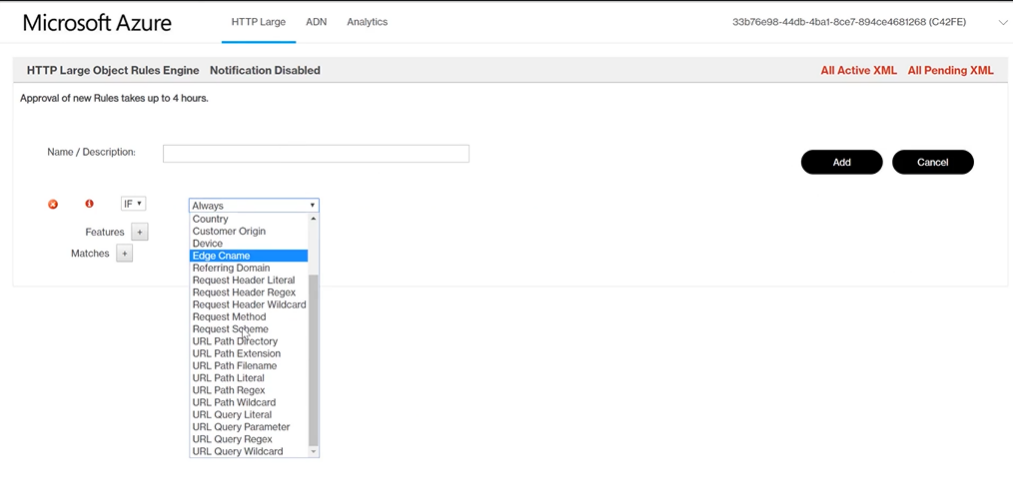Screen dimensions: 1013x493
Task: Click the dropdown list scroll up arrow
Action: pos(313,219)
